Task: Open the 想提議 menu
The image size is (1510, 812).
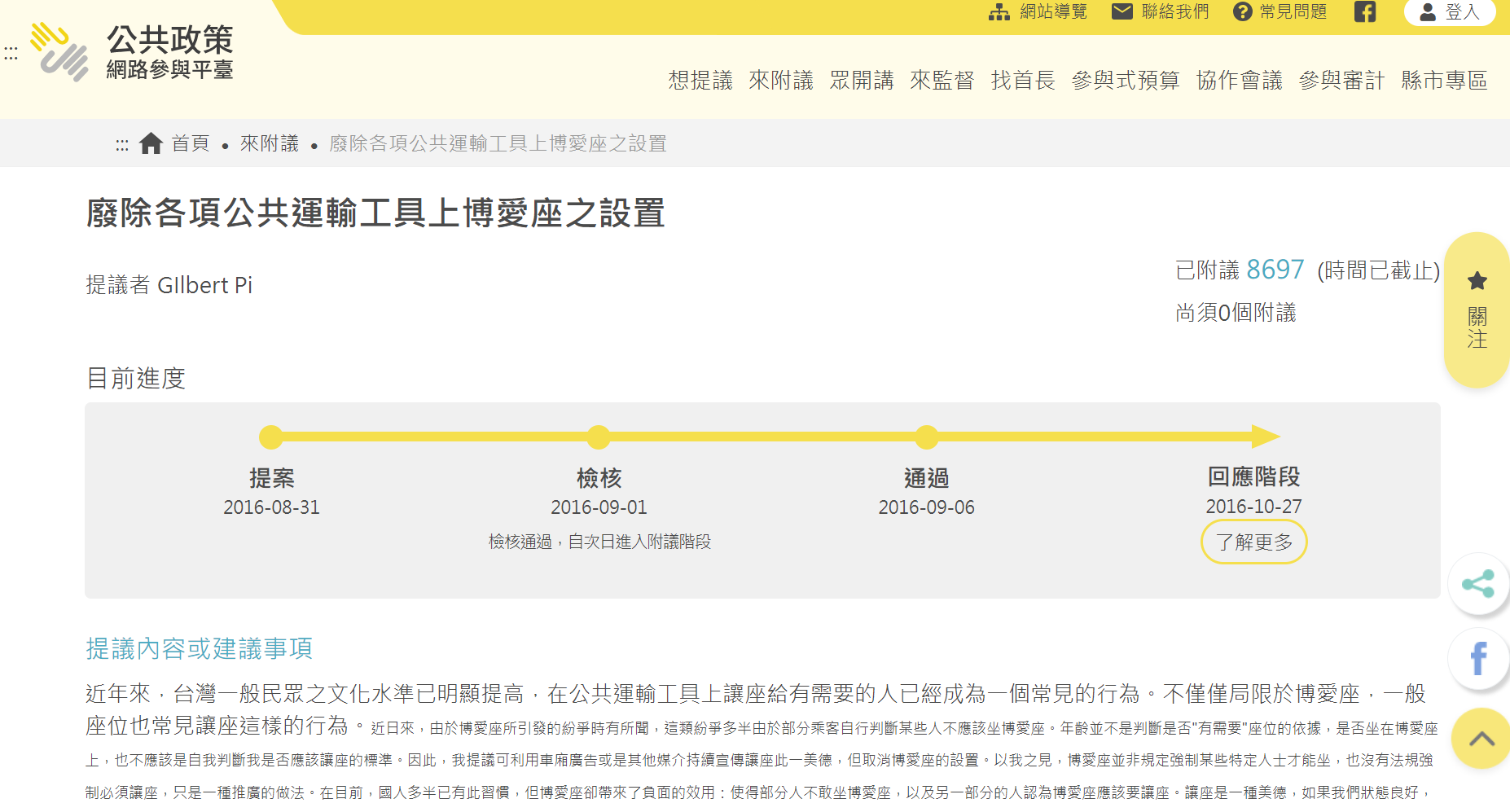Action: pos(700,80)
